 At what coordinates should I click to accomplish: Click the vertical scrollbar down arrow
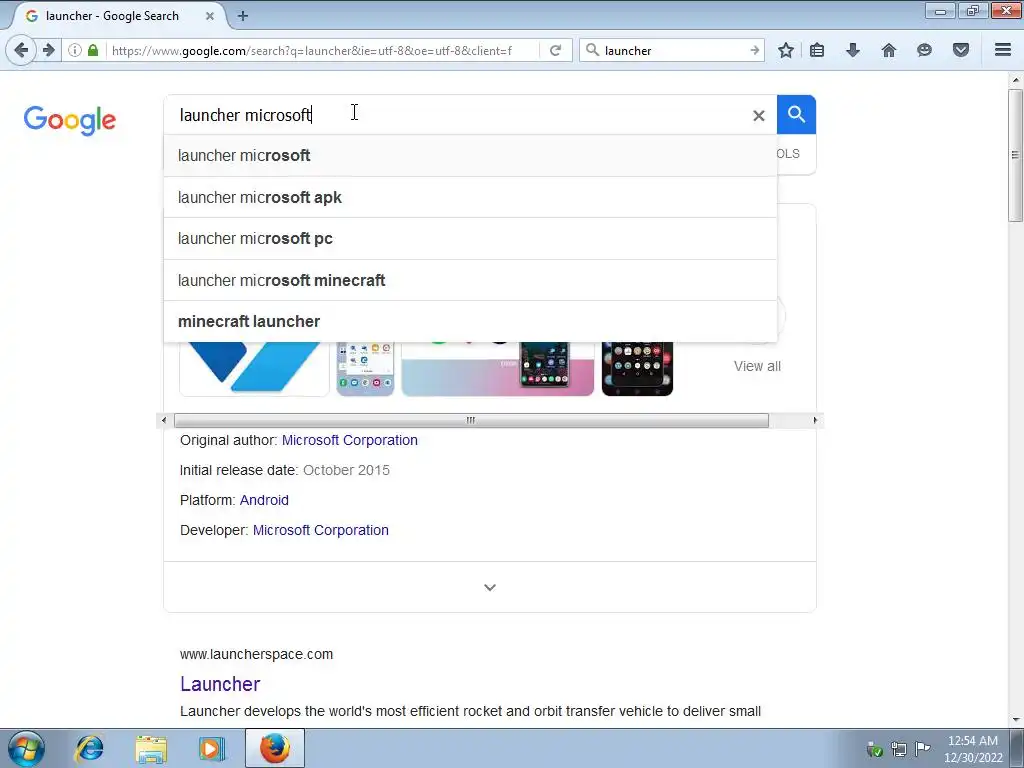point(1015,720)
